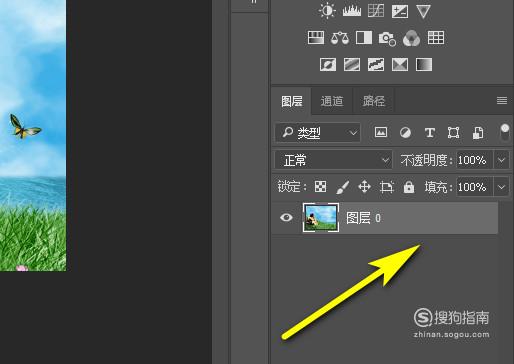Click the butterfly on the canvas image
This screenshot has height=364, width=514.
pos(24,127)
